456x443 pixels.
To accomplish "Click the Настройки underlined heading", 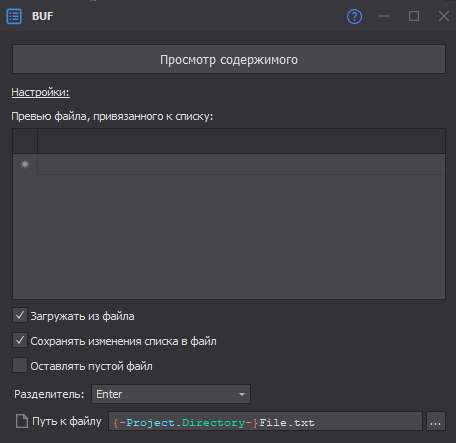I will [41, 92].
